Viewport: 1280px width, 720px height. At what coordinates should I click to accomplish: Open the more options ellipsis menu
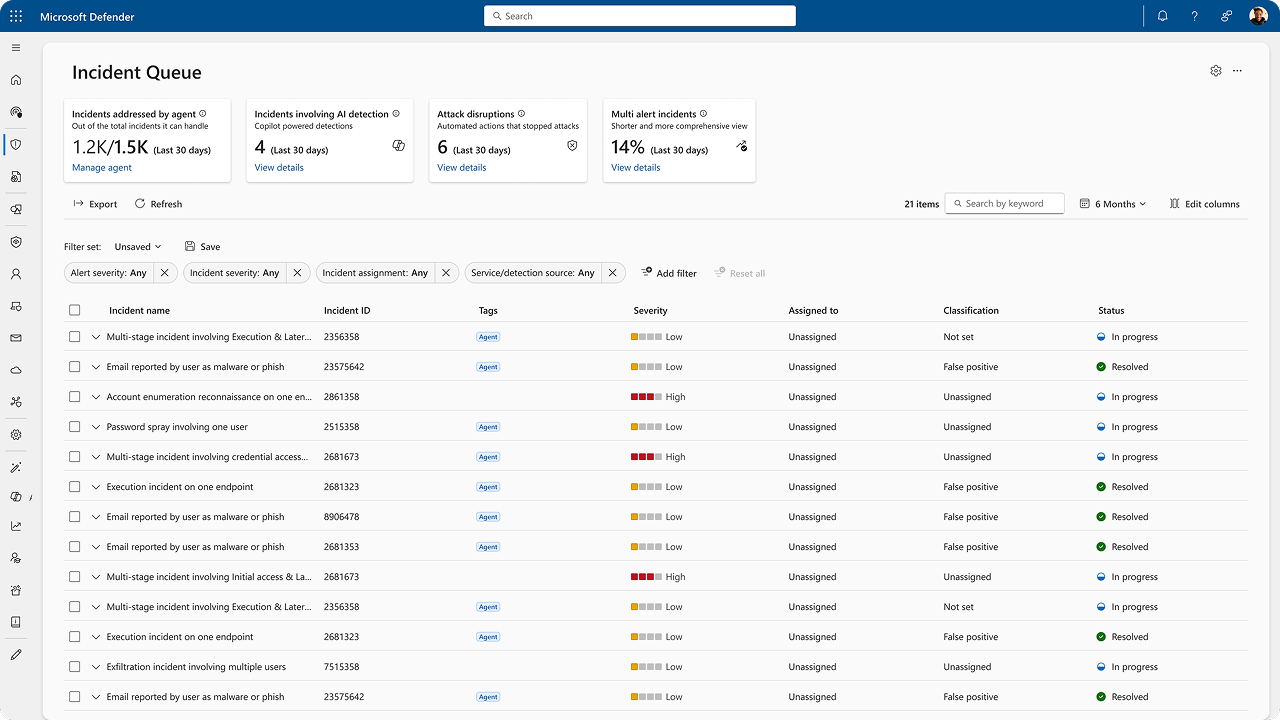point(1238,71)
